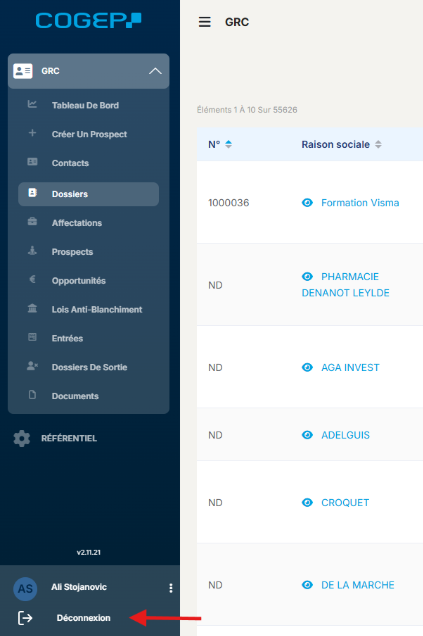Screen dimensions: 423x636
Task: Select the Affectations briefcase icon
Action: [x=32, y=221]
